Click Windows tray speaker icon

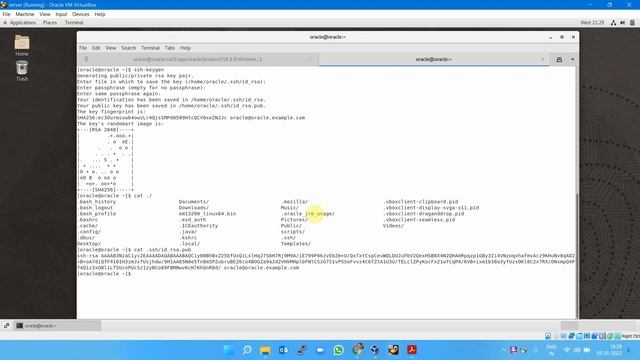point(577,350)
